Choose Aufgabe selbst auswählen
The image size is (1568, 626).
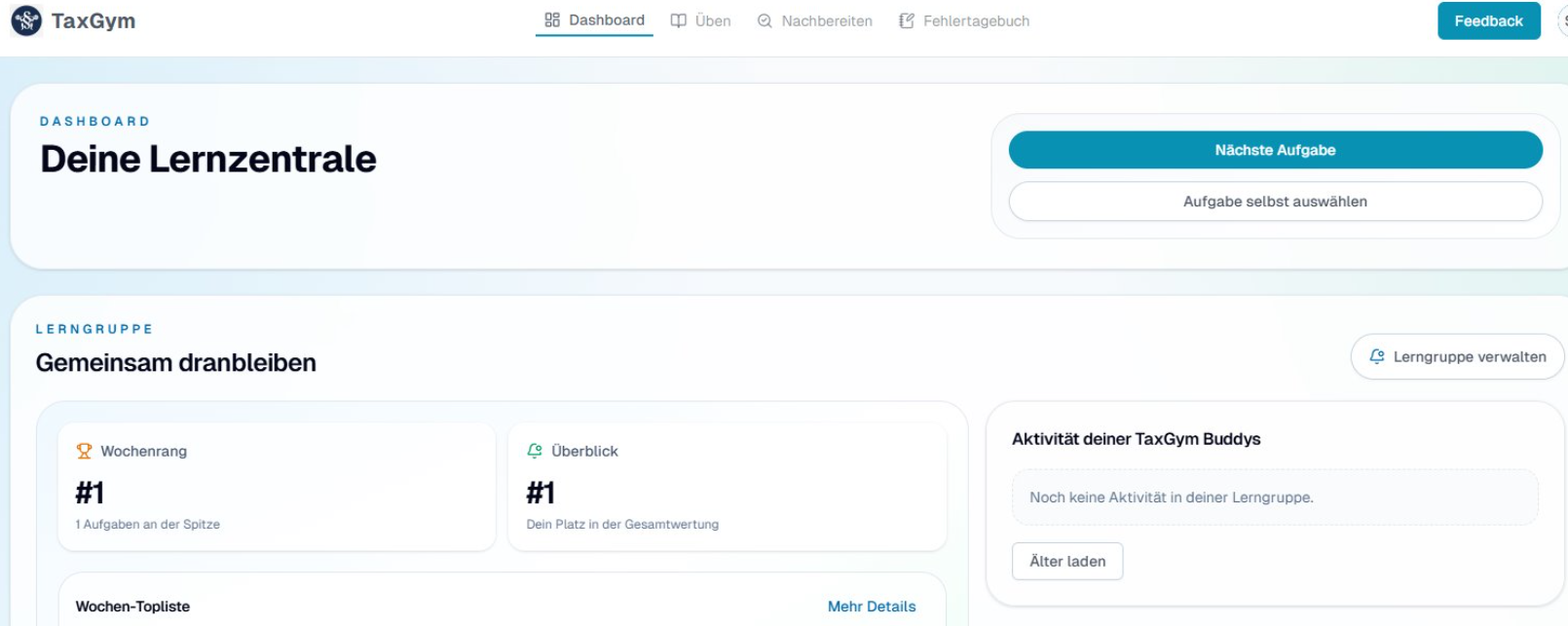tap(1275, 202)
